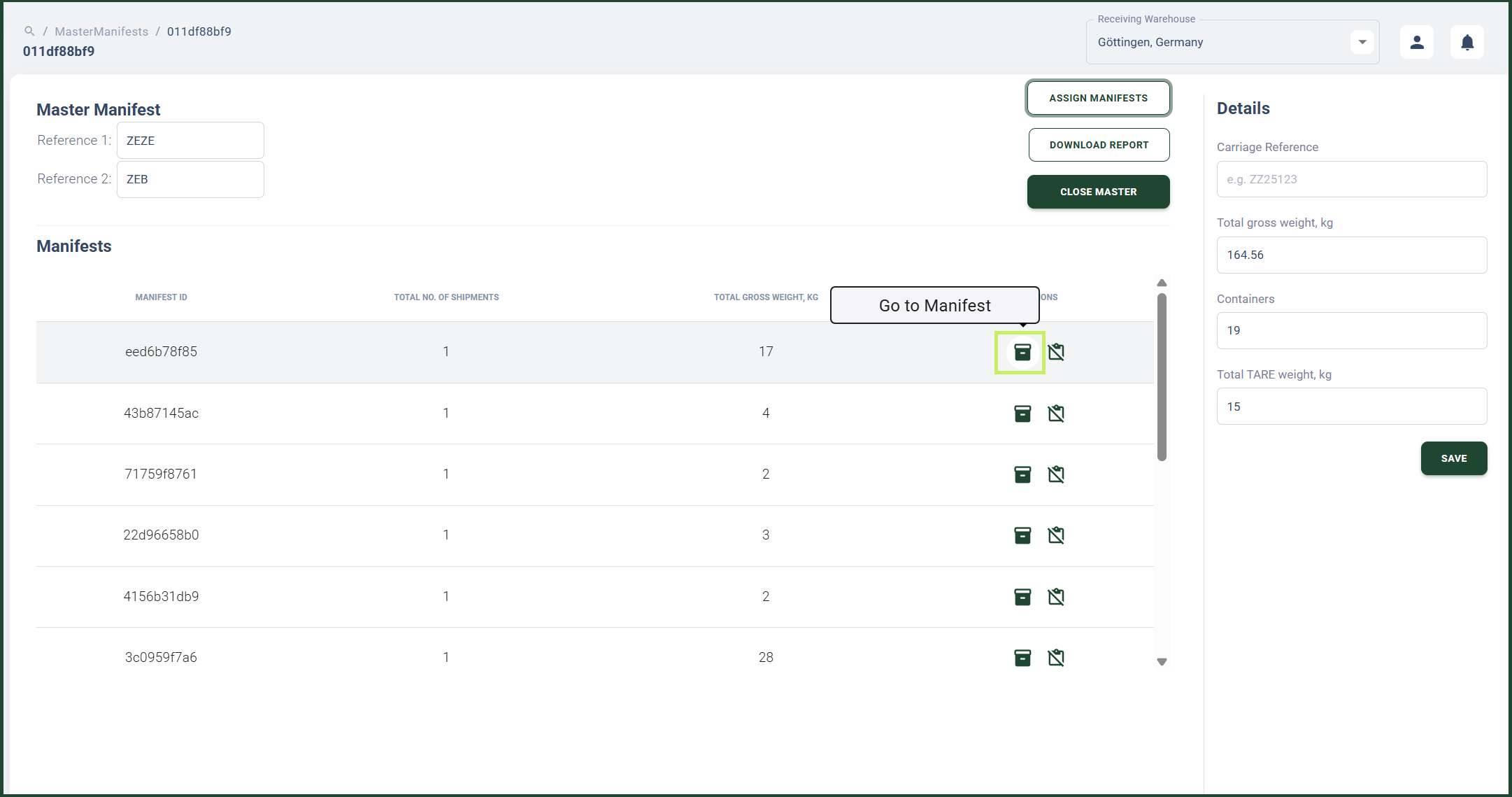Image resolution: width=1512 pixels, height=797 pixels.
Task: Open the notifications bell
Action: 1467,42
